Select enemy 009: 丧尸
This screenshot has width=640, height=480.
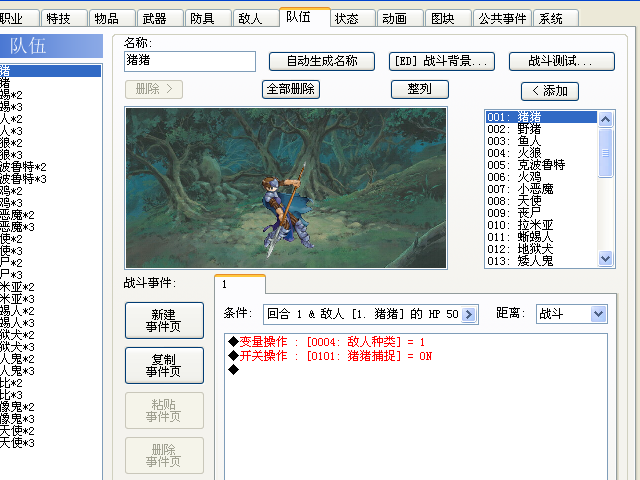pos(541,213)
